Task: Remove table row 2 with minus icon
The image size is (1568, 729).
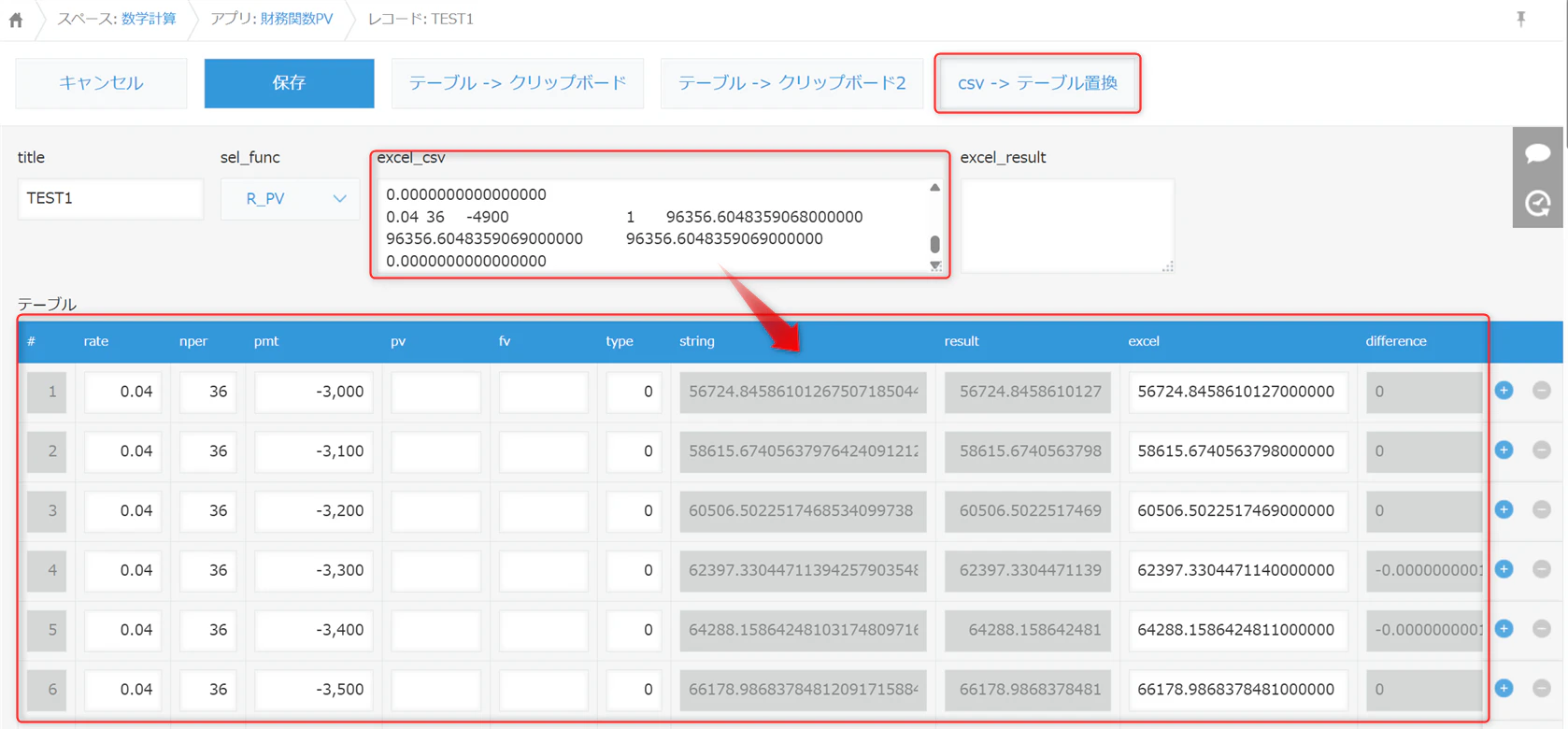Action: (1542, 450)
